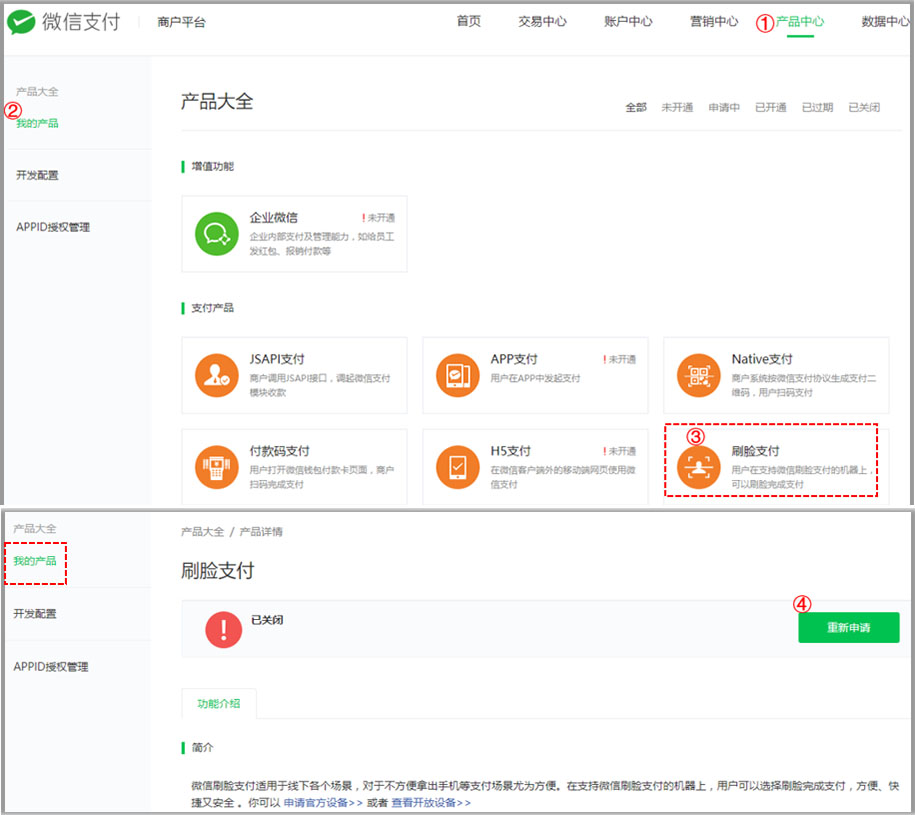Image resolution: width=915 pixels, height=815 pixels.
Task: Click 产品详情 in the breadcrumb
Action: [x=261, y=531]
